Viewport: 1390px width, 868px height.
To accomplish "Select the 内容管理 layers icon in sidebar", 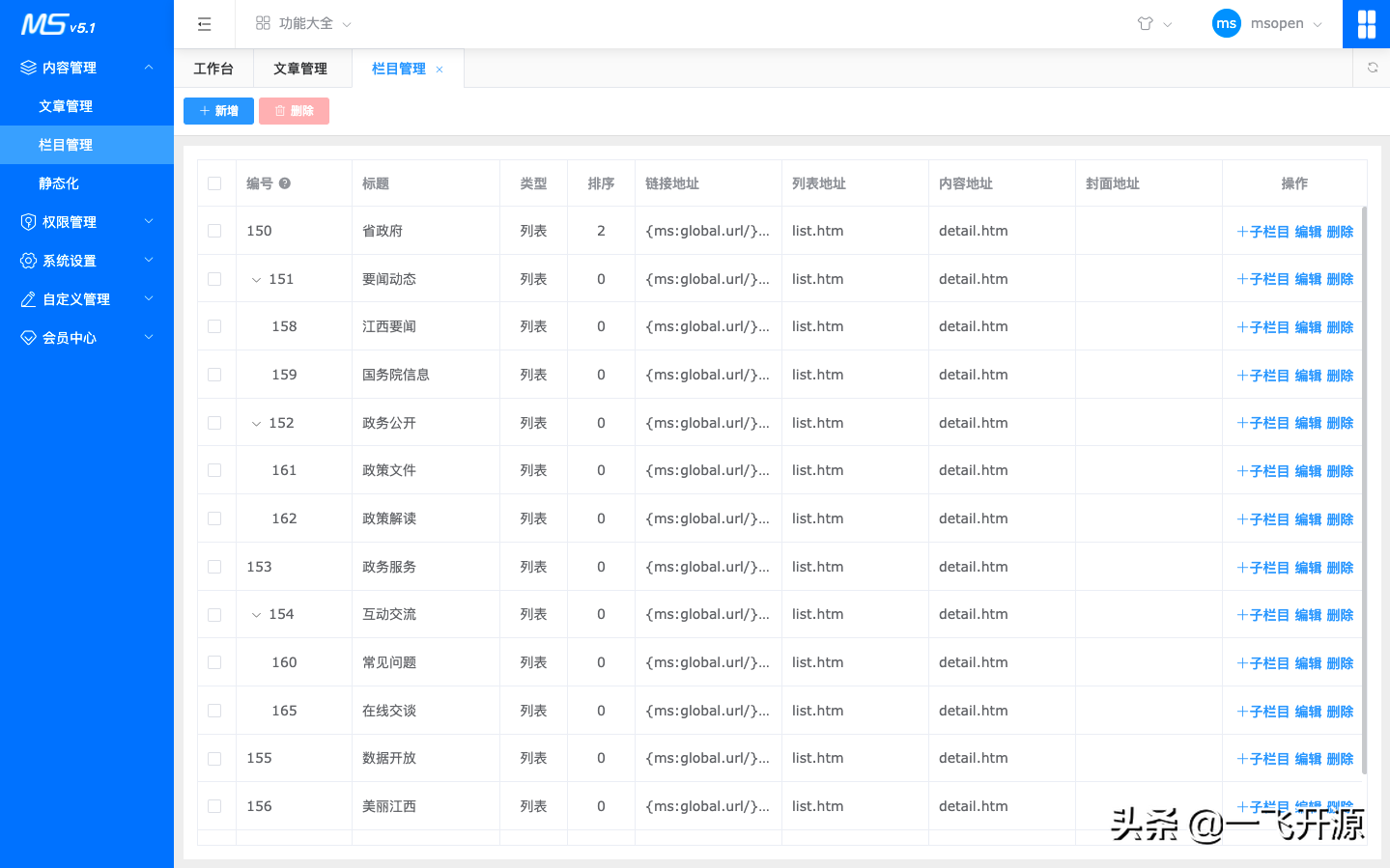I will pos(27,67).
